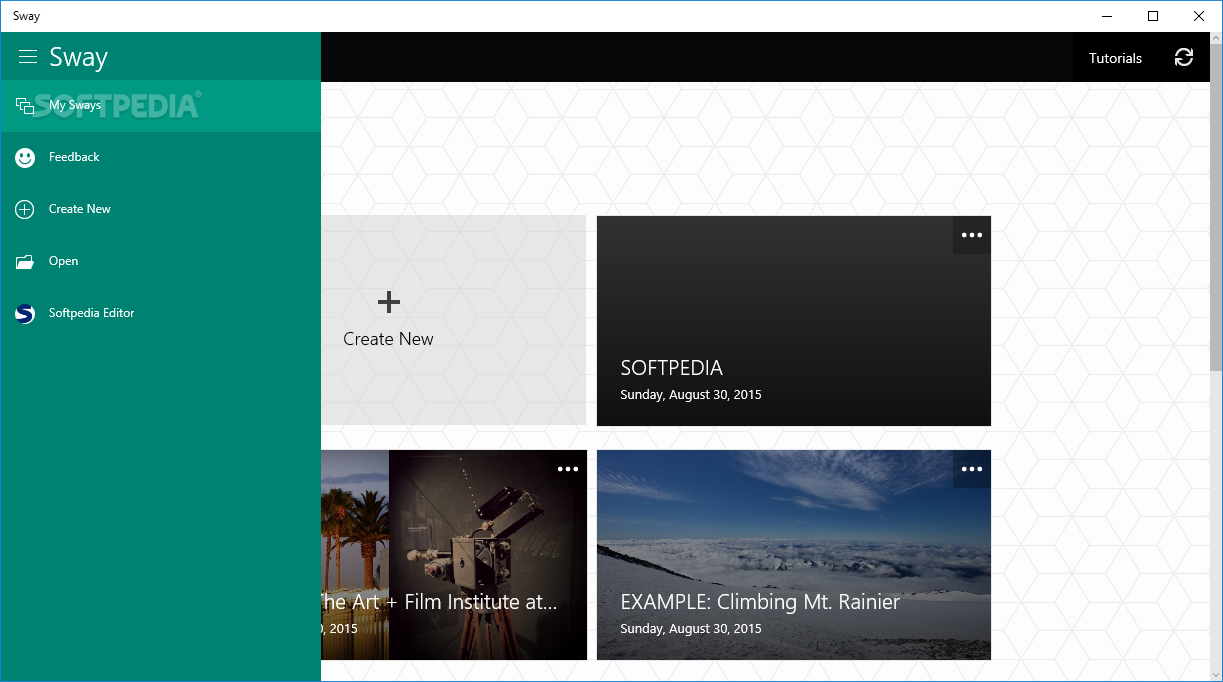Click the Create New tile label
The height and width of the screenshot is (682, 1223).
pos(388,339)
